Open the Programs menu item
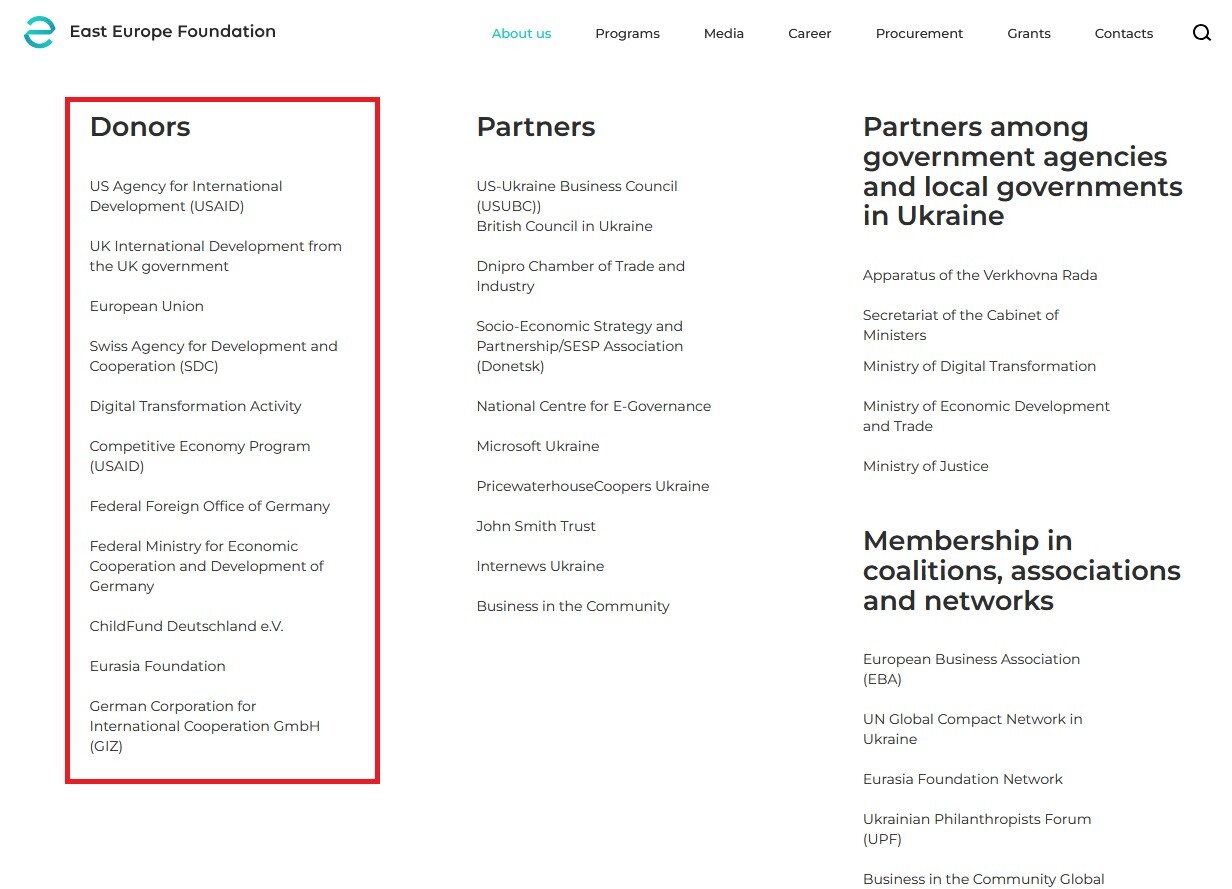1232x889 pixels. click(627, 34)
